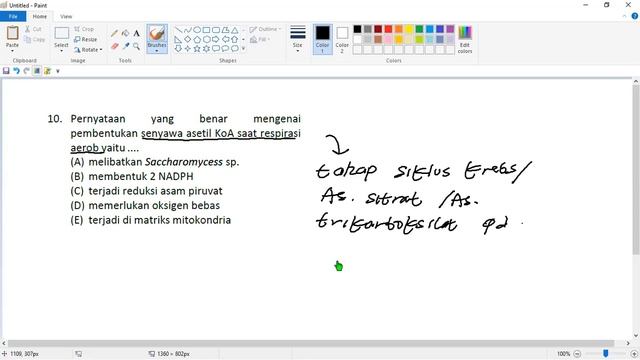640x360 pixels.
Task: Open Edit colors dialog
Action: [465, 39]
